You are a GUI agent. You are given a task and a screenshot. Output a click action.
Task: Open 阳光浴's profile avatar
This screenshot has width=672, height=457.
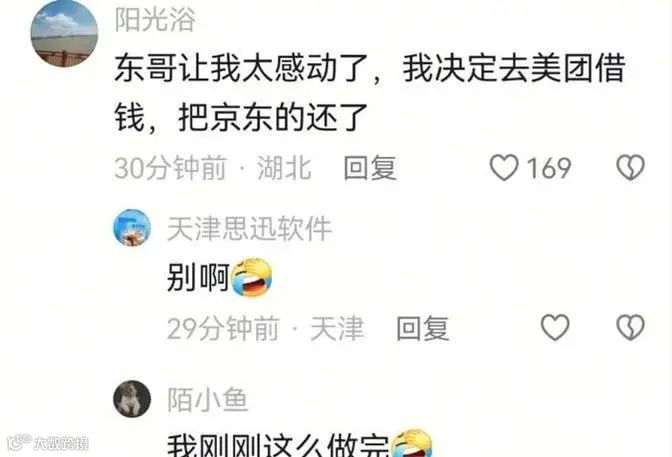(x=64, y=33)
